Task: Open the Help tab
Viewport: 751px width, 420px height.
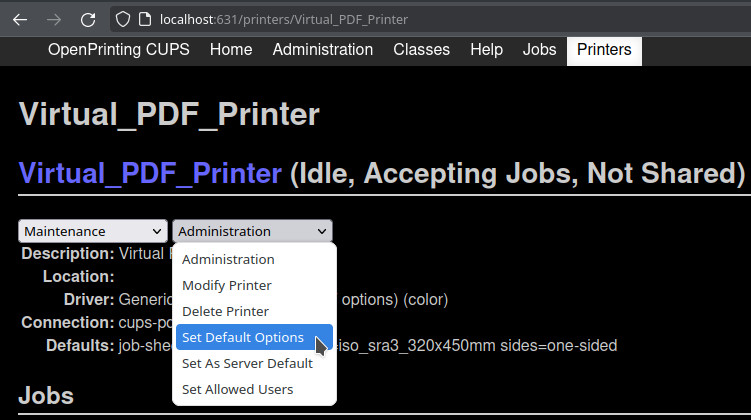Action: [486, 50]
